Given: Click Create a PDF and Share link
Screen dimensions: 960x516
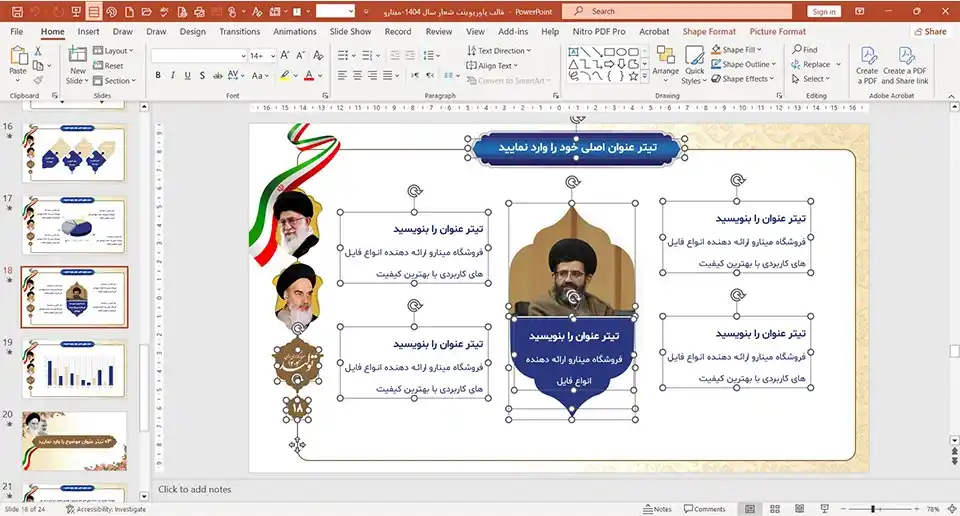Looking at the screenshot, I should coord(905,65).
